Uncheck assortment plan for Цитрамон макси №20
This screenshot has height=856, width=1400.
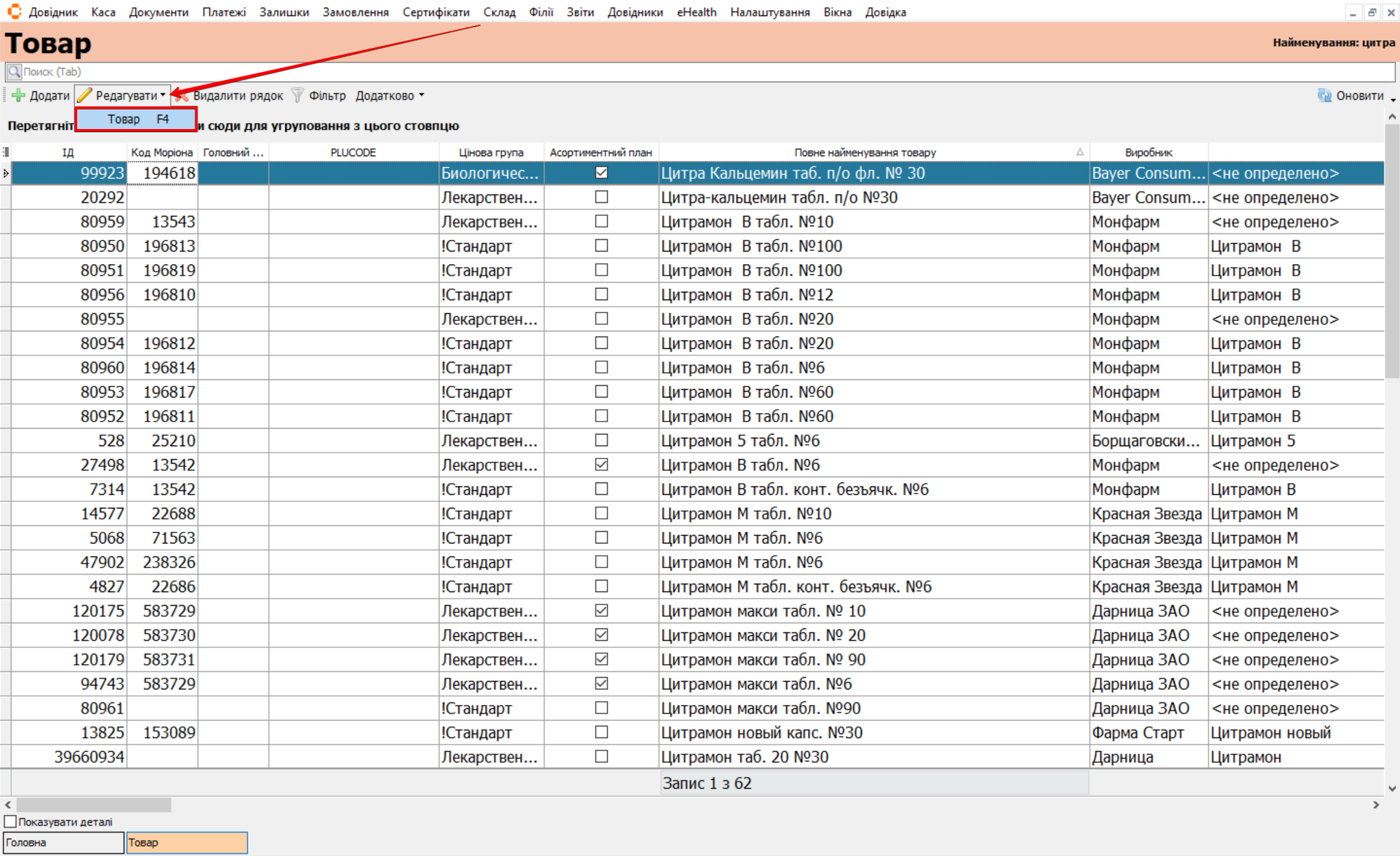coord(601,635)
